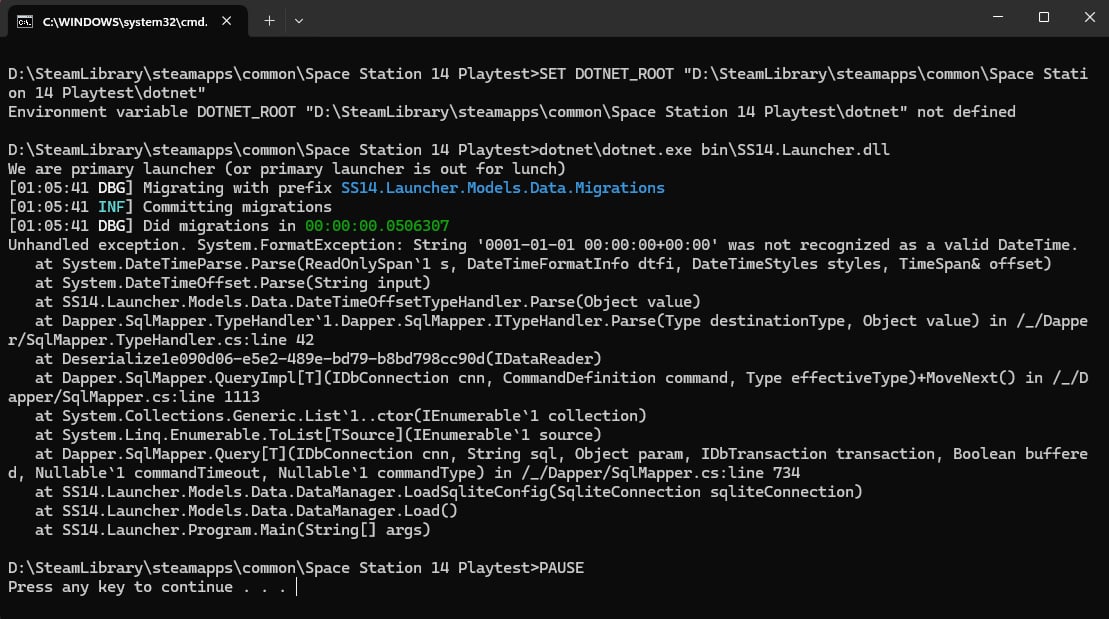Click the 'SET DOTNET_ROOT' command text
The width and height of the screenshot is (1109, 619).
[x=606, y=74]
